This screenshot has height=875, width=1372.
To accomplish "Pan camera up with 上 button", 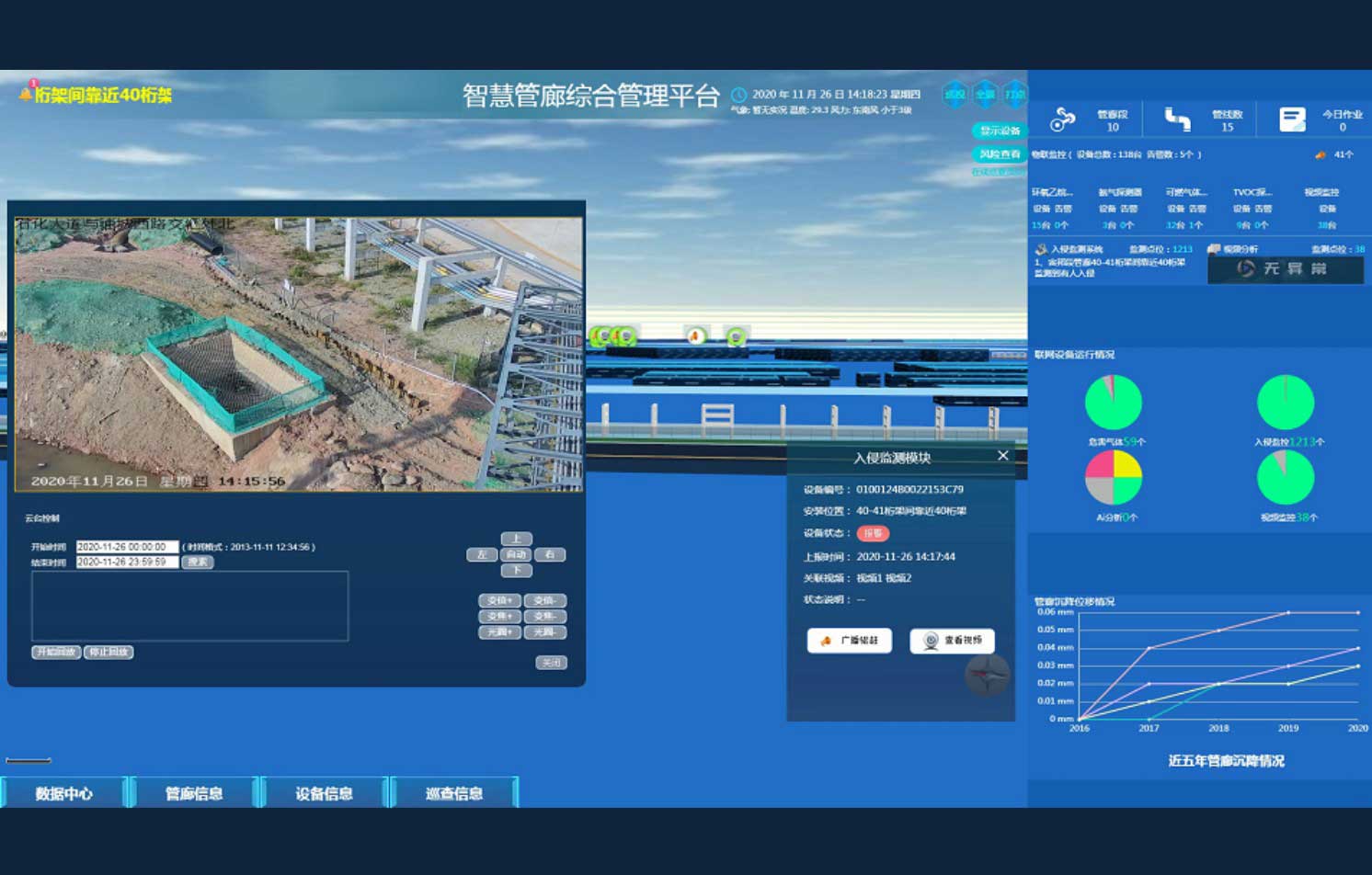I will point(516,539).
